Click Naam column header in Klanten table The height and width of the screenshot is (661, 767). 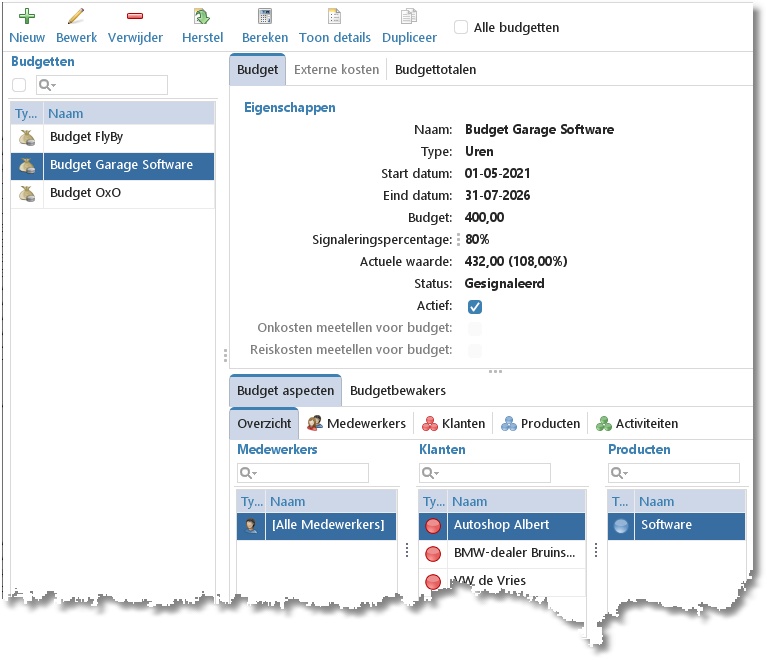(516, 501)
